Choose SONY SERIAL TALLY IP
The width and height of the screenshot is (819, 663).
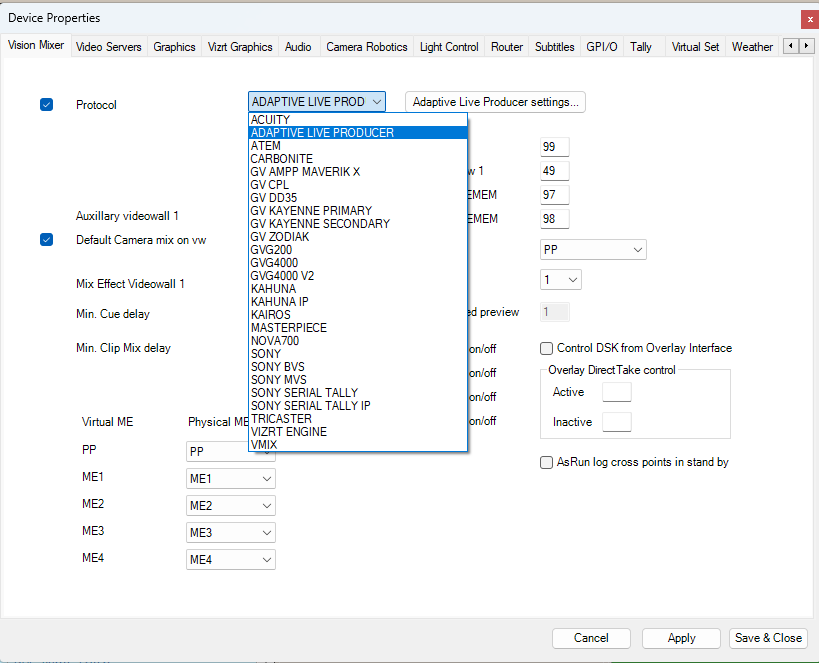358,406
